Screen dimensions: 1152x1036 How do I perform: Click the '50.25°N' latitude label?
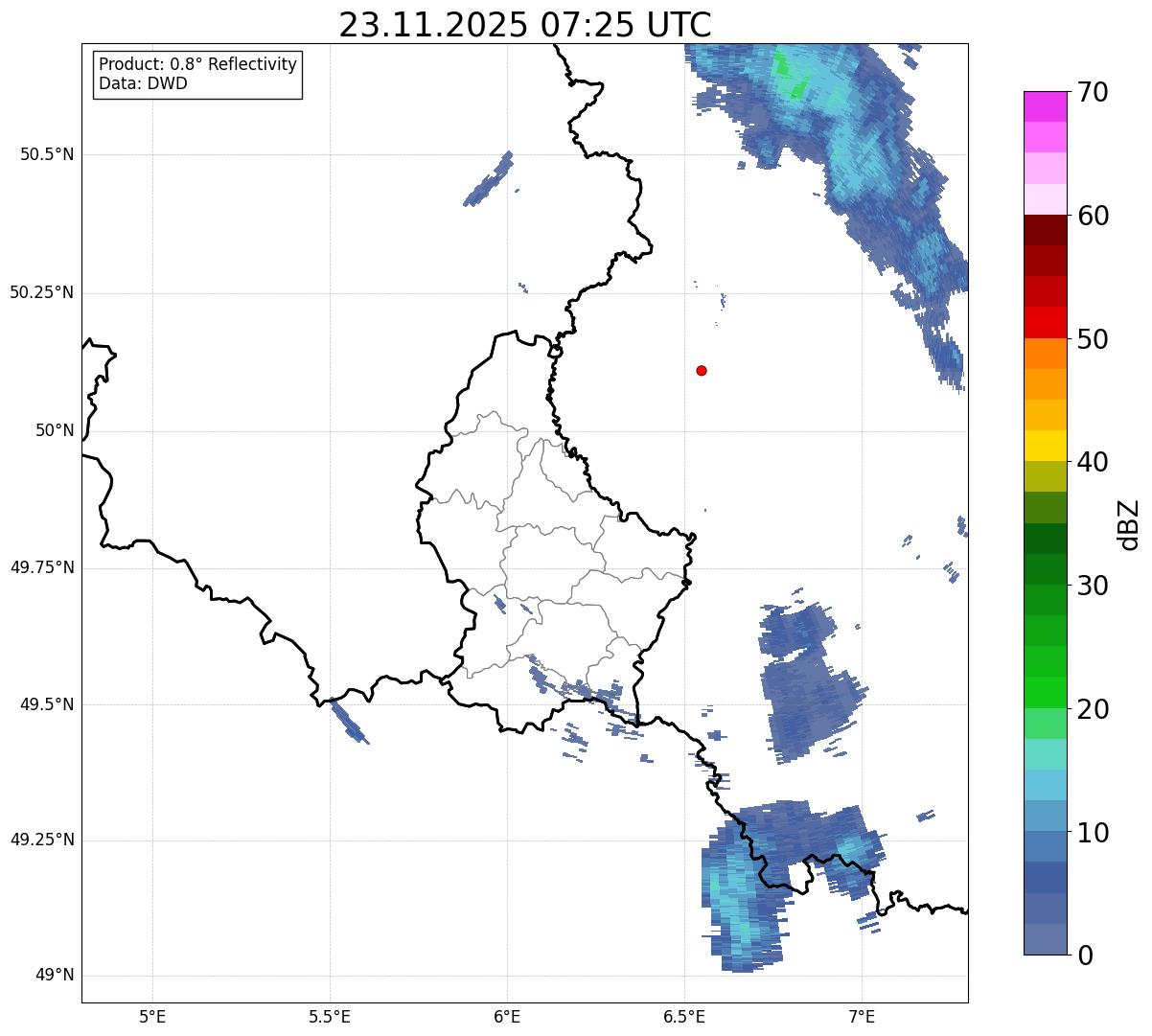pos(42,293)
